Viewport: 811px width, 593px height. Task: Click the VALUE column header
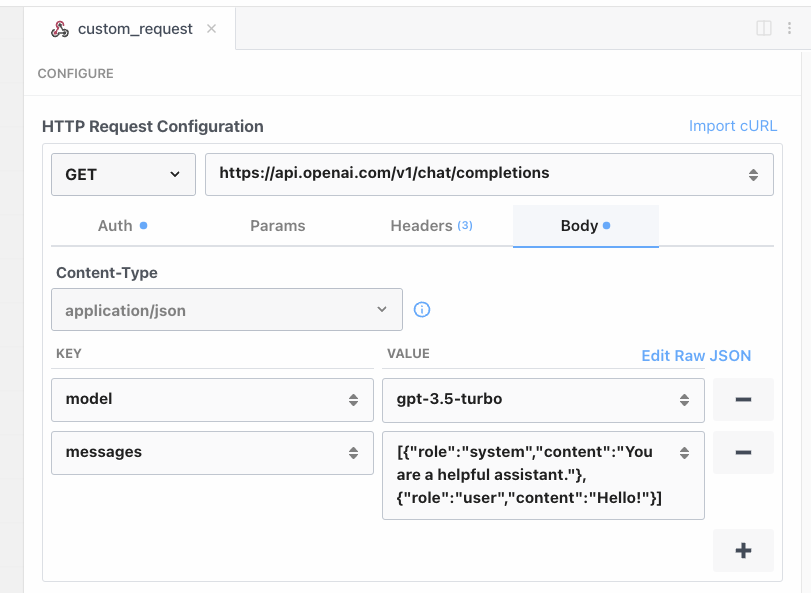[408, 354]
